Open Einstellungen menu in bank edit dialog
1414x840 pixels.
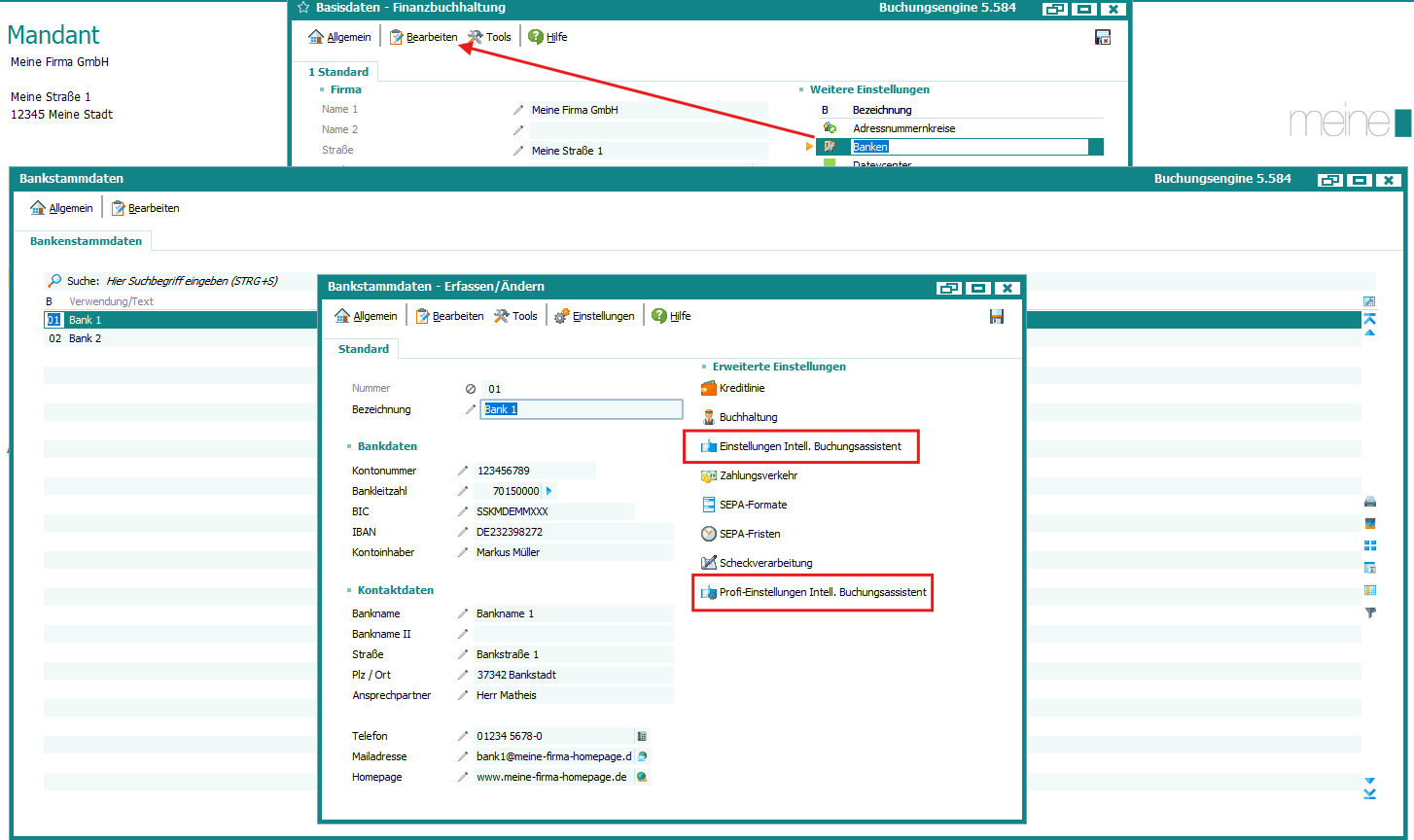coord(594,316)
